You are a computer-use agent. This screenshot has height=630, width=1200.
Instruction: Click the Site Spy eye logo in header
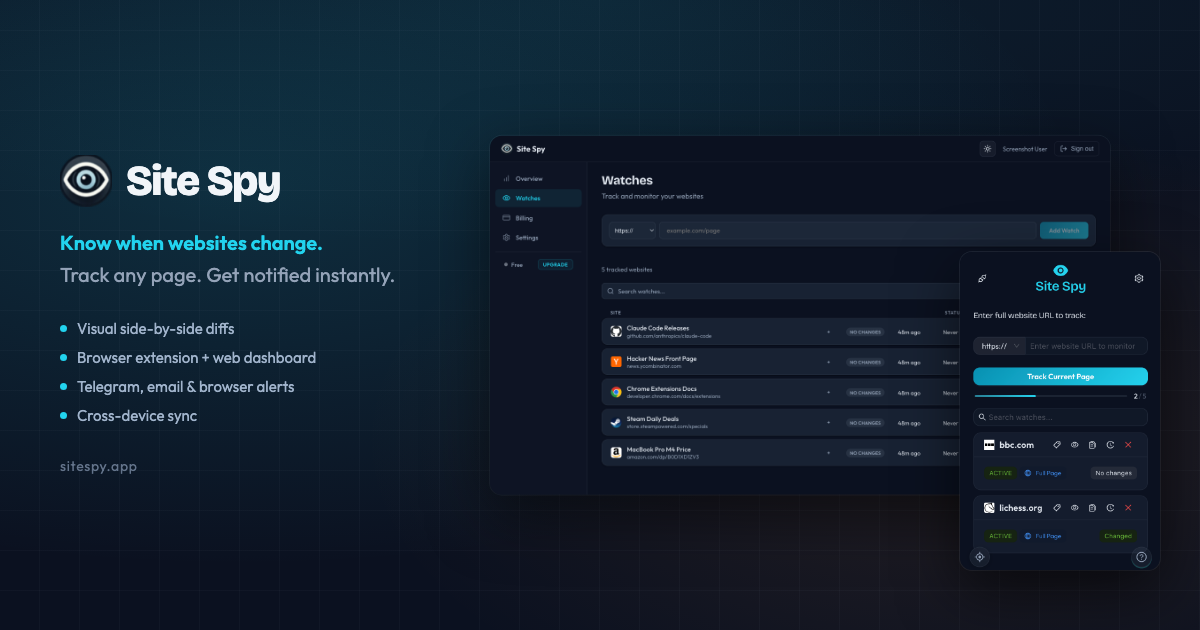point(506,148)
